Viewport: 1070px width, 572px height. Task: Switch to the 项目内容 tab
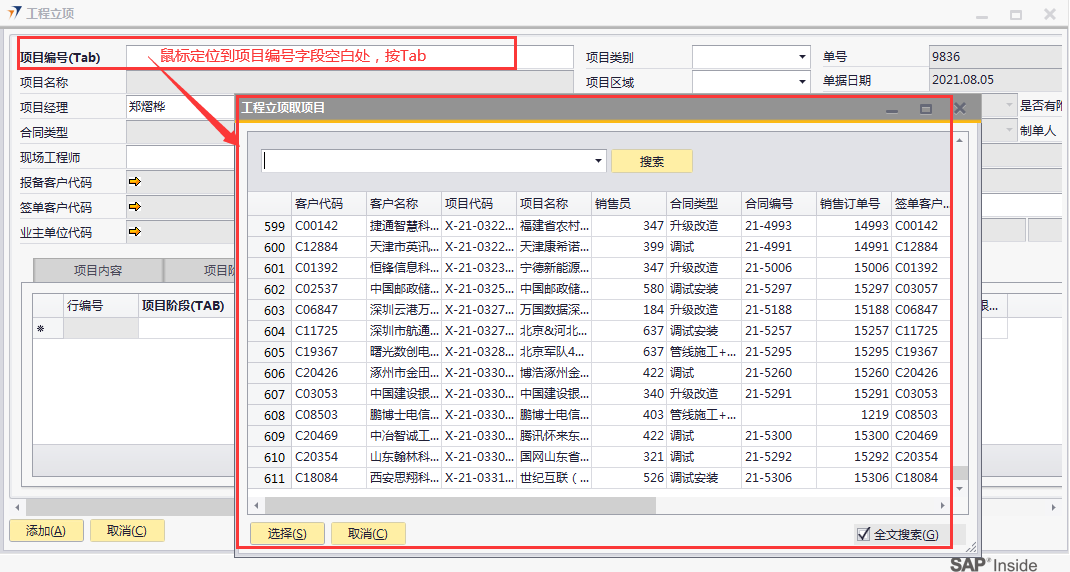98,270
